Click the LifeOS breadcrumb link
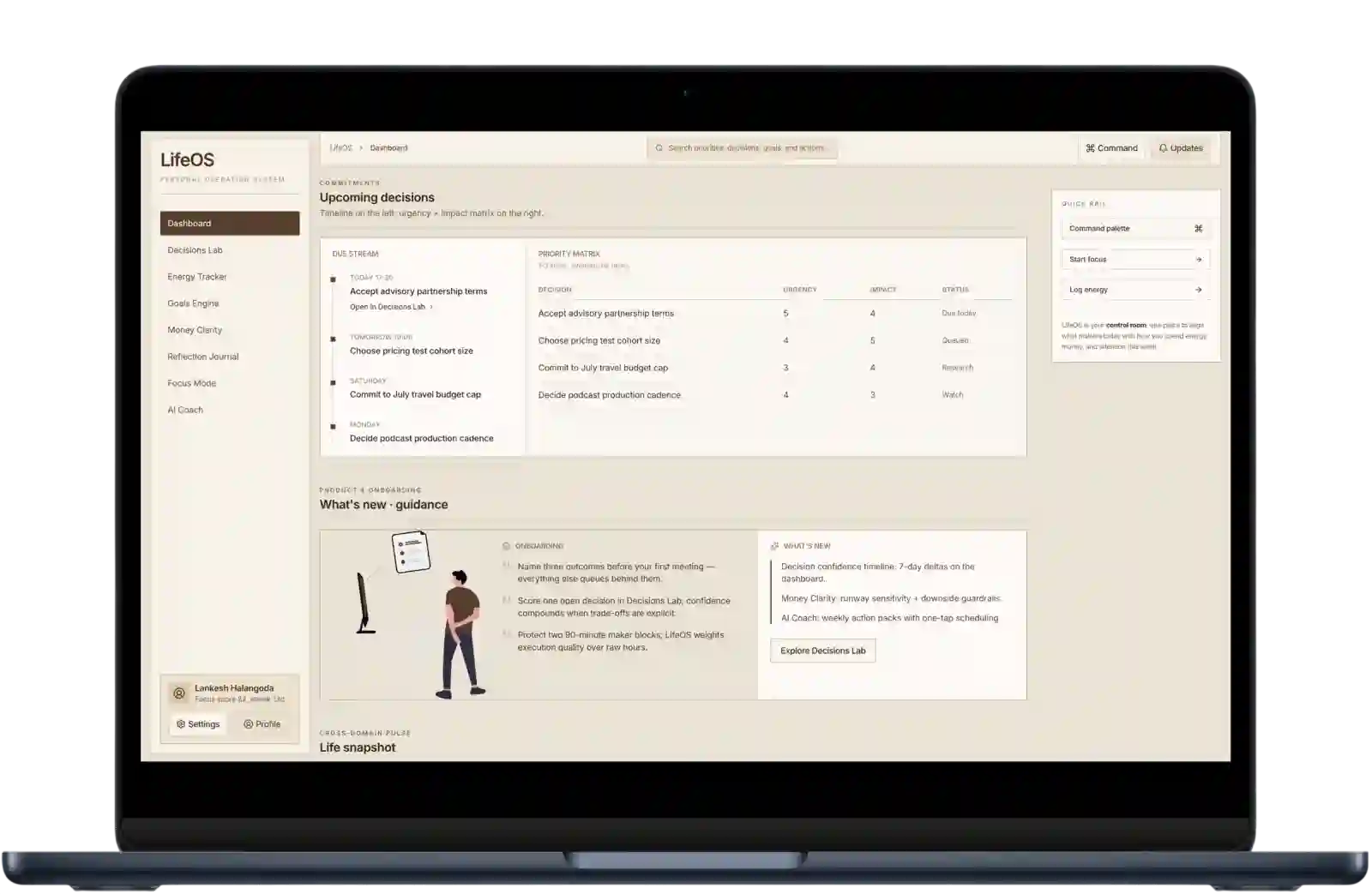This screenshot has width=1372, height=894. (340, 148)
